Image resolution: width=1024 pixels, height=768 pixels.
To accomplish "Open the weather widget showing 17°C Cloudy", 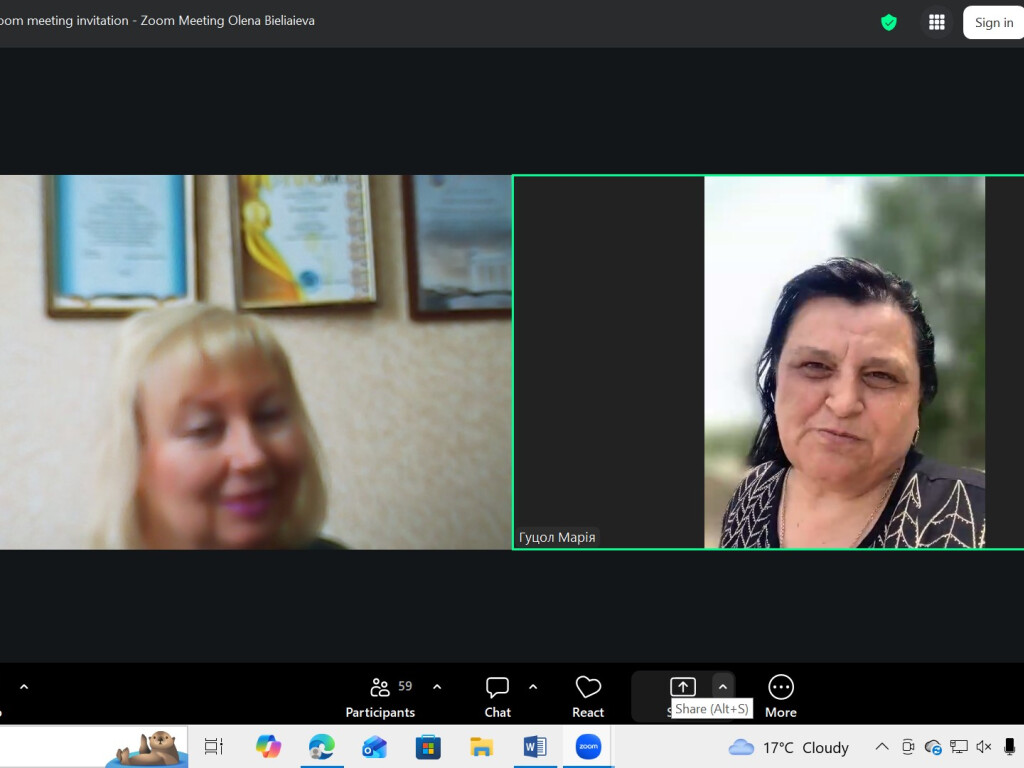I will point(788,747).
